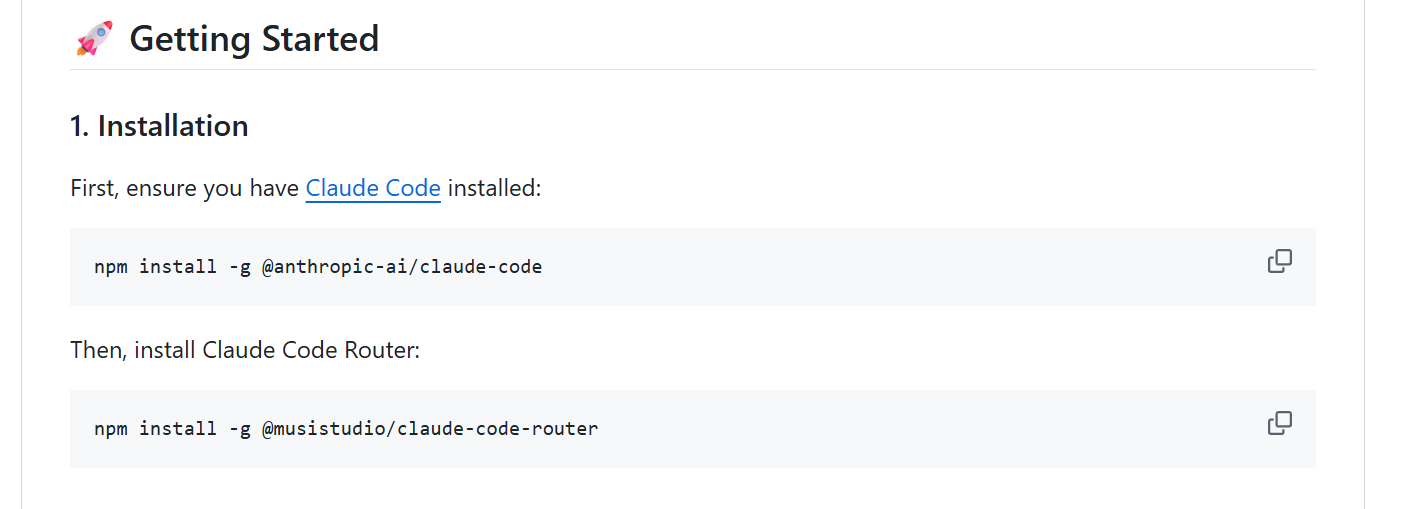Click the @musistudio/claude-code-router package name
This screenshot has width=1405, height=509.
(x=429, y=429)
